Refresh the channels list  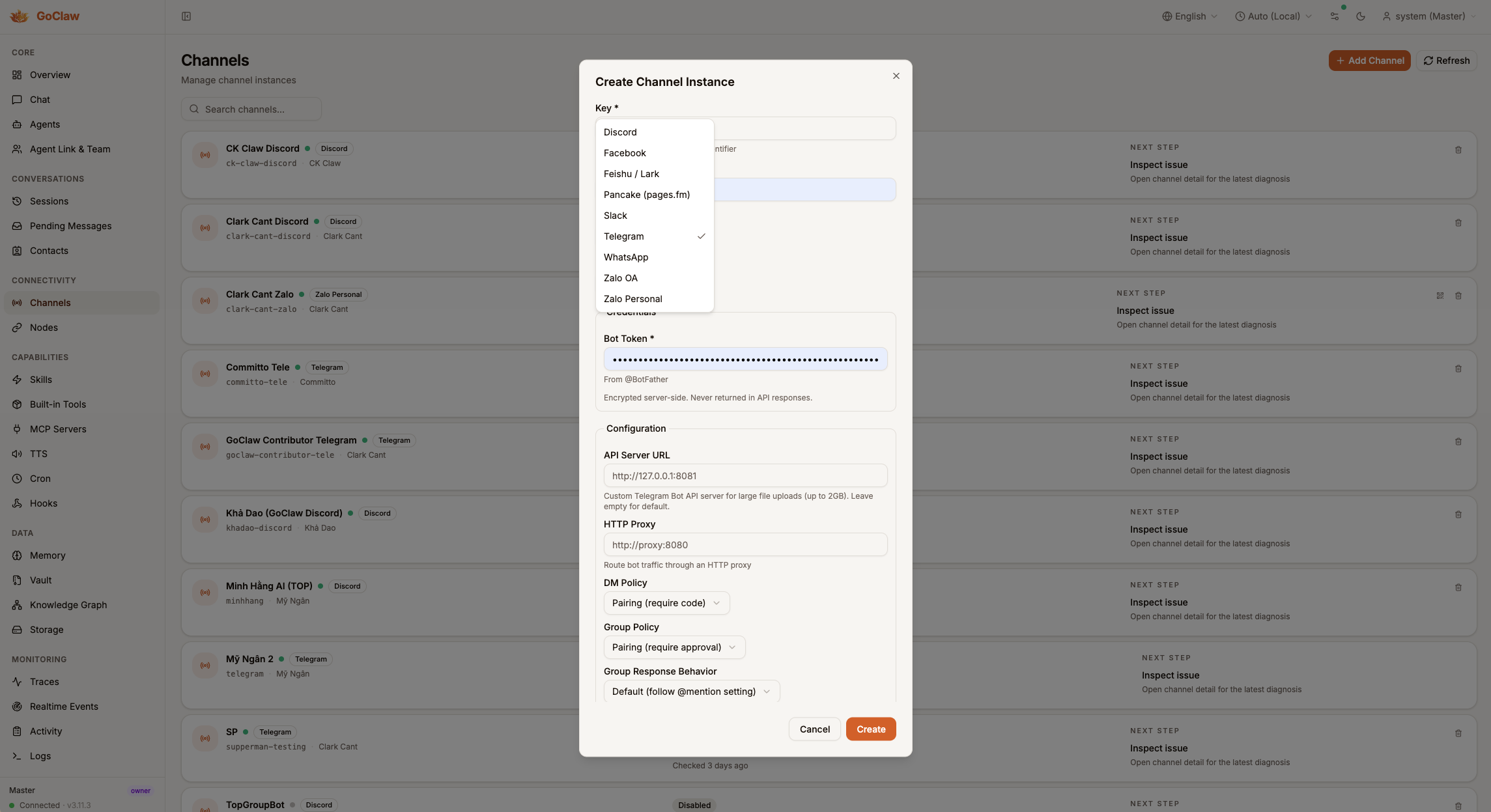point(1446,61)
